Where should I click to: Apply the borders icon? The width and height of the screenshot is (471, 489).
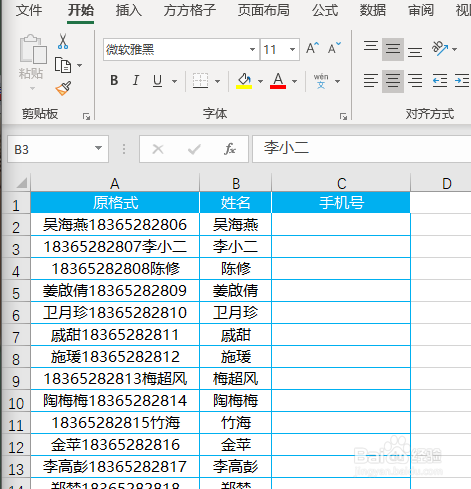click(x=201, y=81)
